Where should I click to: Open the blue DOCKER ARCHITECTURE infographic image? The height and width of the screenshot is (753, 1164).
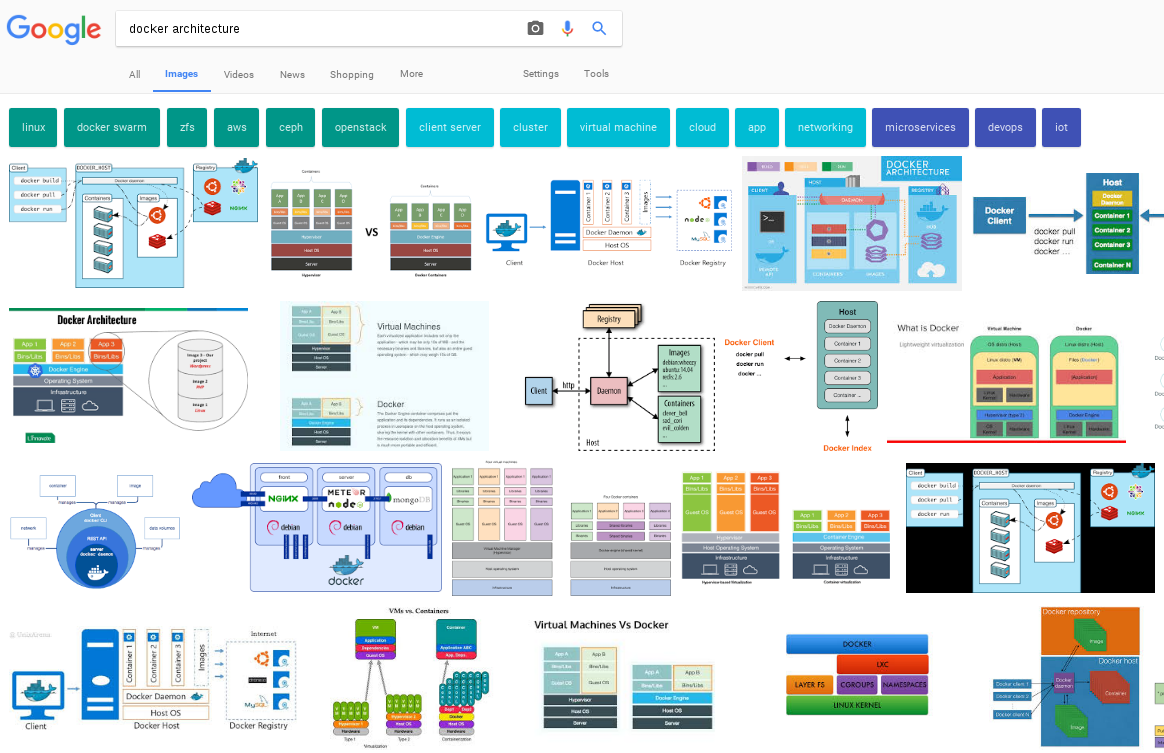pyautogui.click(x=852, y=223)
